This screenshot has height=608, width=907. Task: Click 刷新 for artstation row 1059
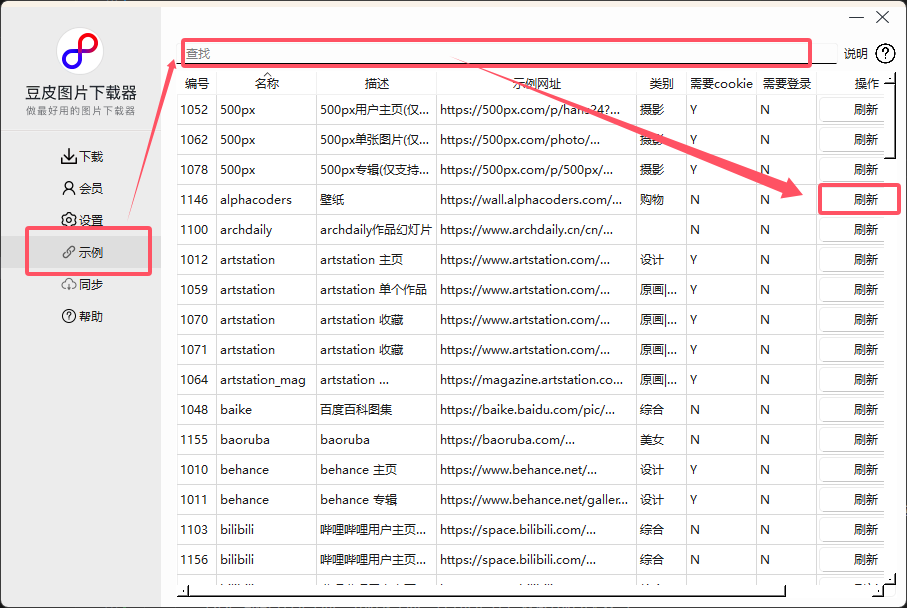pos(852,290)
